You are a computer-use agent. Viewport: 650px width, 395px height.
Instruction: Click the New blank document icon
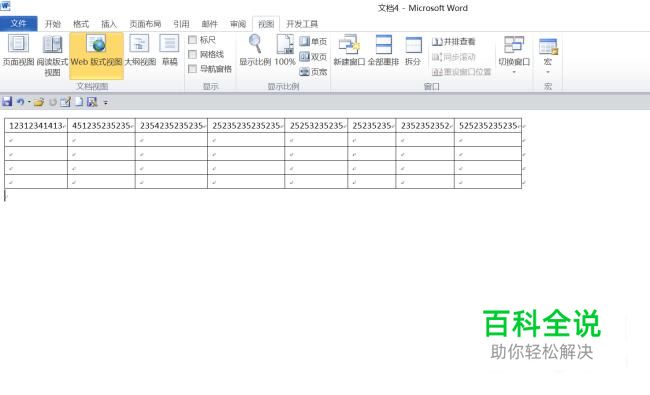coord(79,102)
